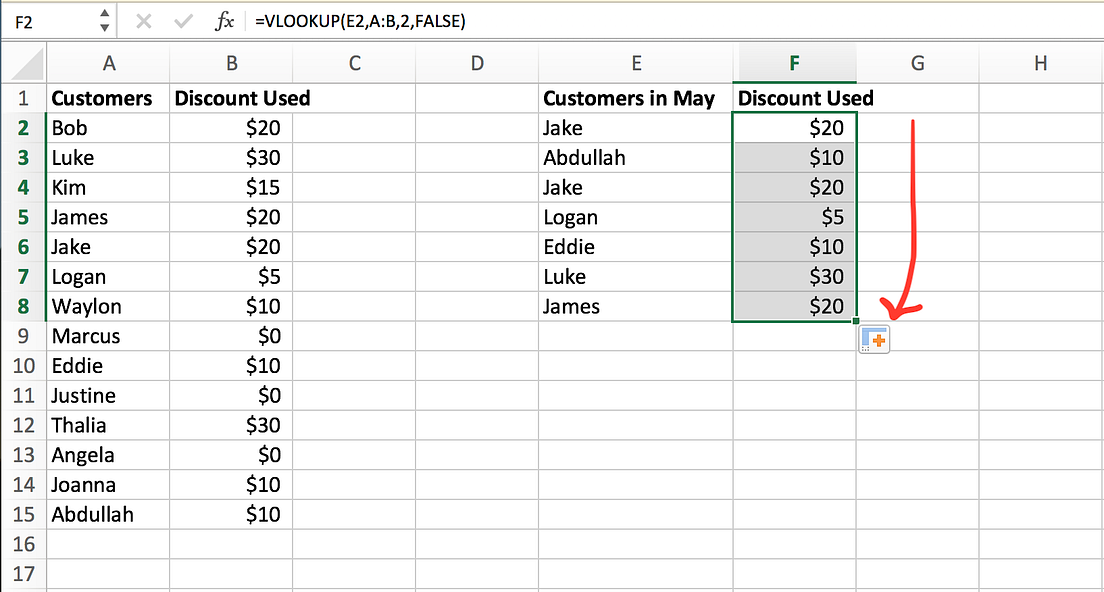Click the Cancel (X) icon beside formula bar

[x=143, y=20]
